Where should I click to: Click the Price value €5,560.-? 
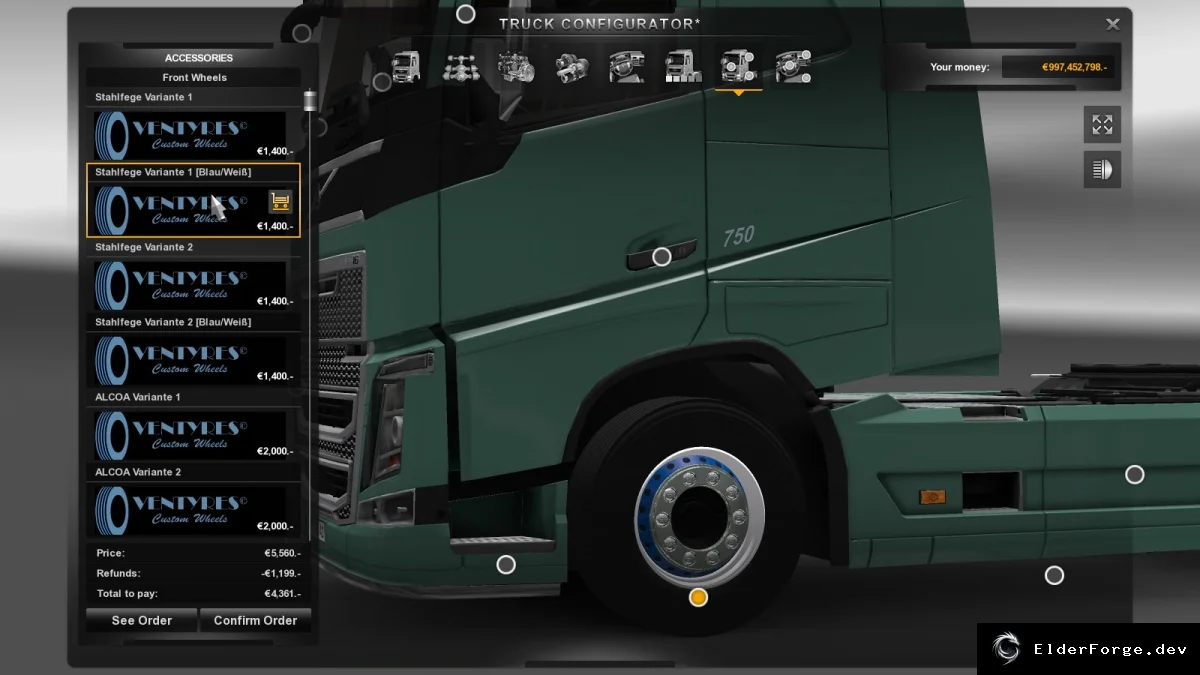pos(282,553)
